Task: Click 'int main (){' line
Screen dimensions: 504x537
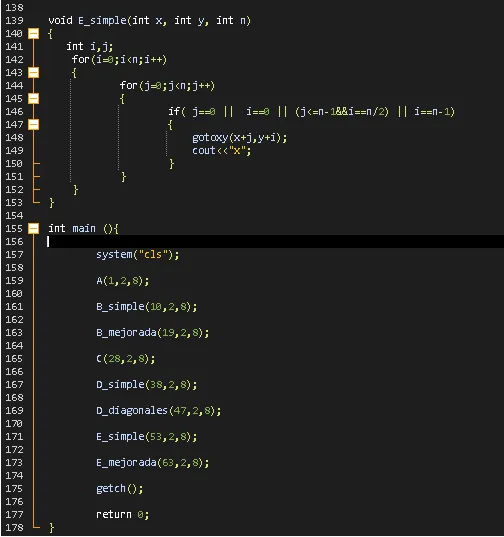Action: click(x=83, y=228)
